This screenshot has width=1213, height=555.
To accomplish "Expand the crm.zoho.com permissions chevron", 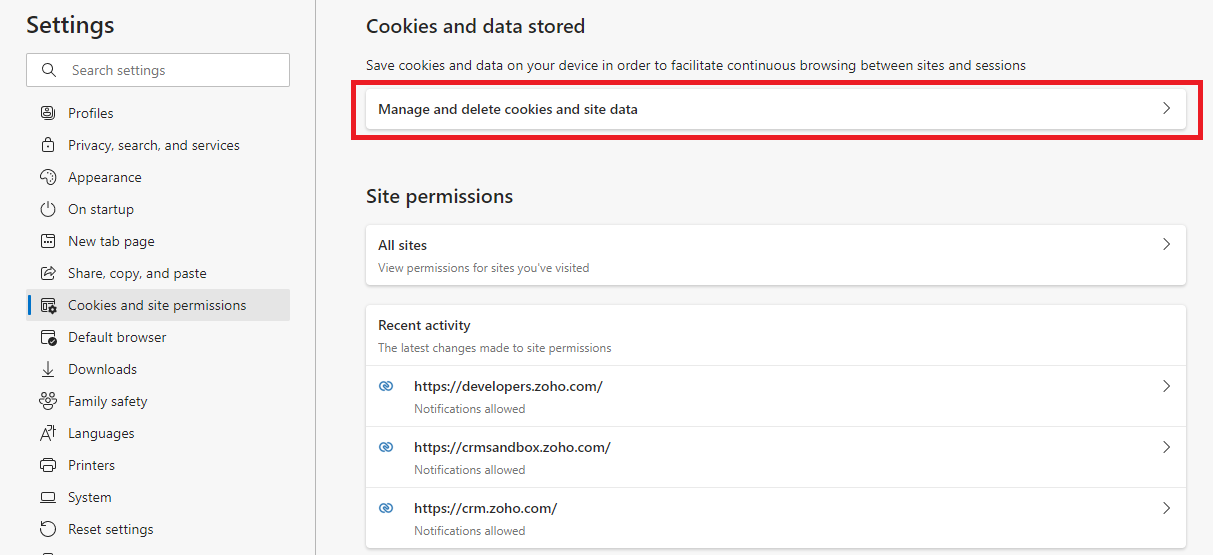I will point(1166,508).
